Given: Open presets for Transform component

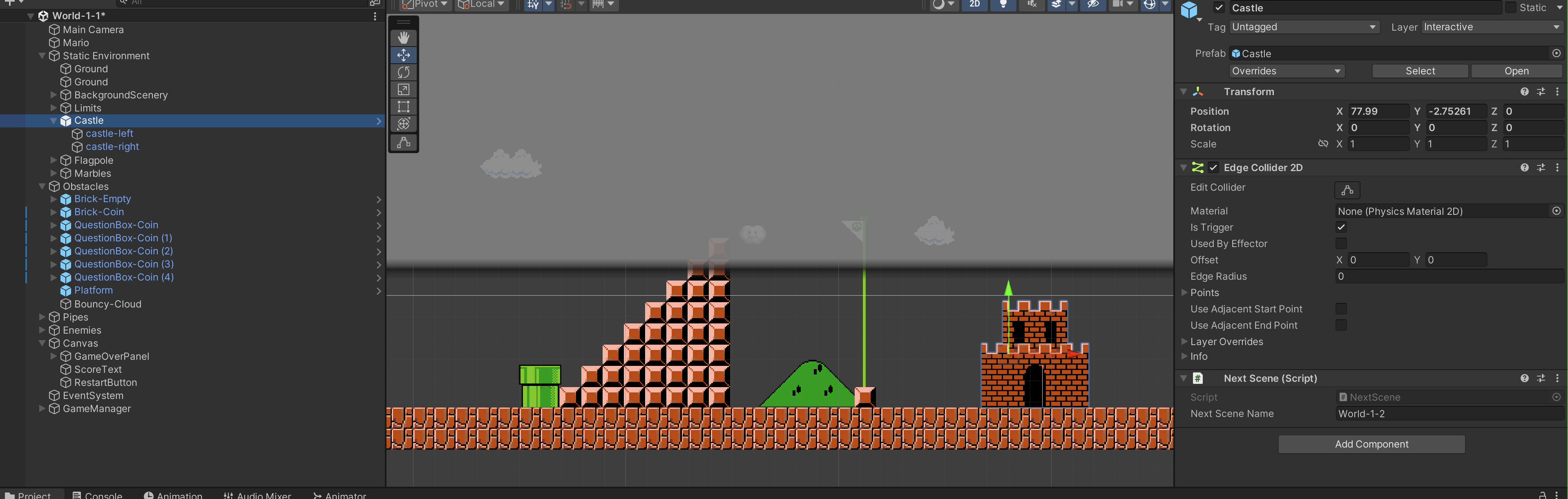Looking at the screenshot, I should (1541, 92).
